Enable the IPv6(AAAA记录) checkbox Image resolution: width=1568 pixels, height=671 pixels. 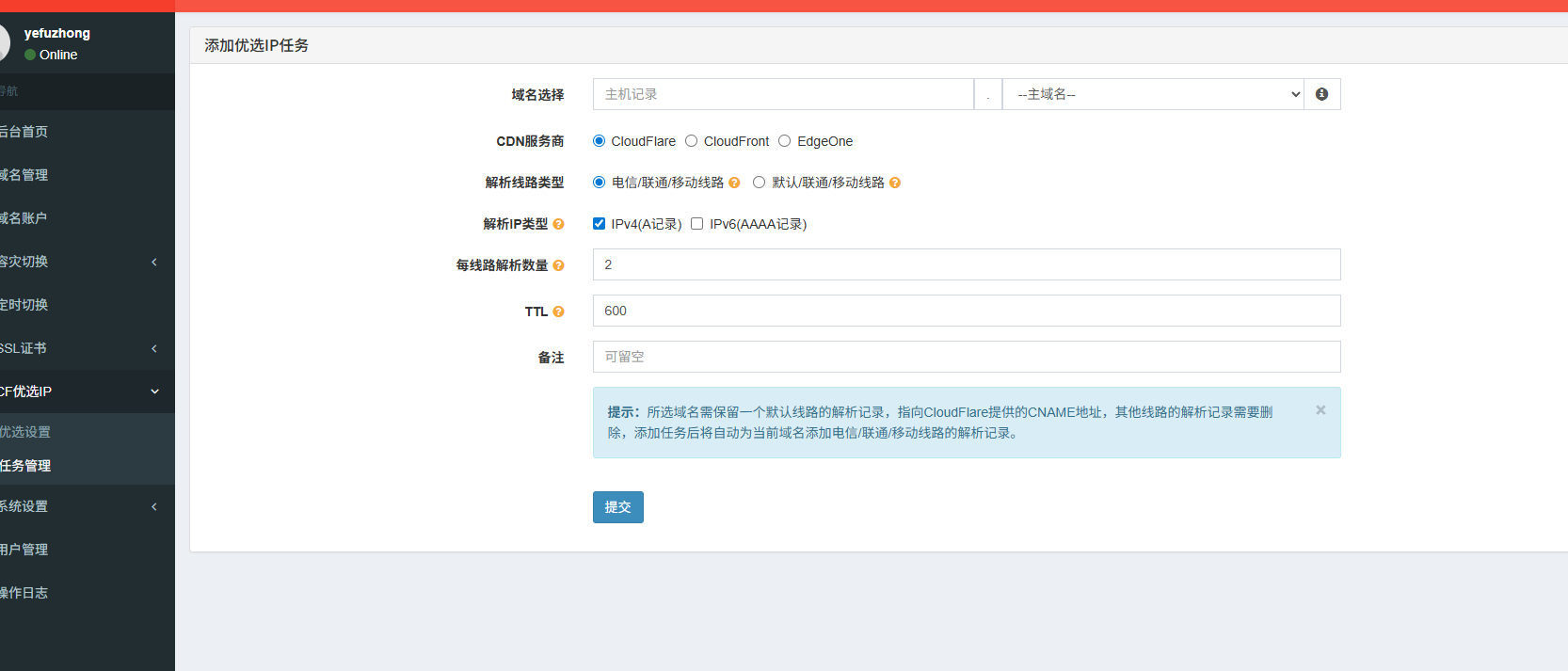pos(697,224)
